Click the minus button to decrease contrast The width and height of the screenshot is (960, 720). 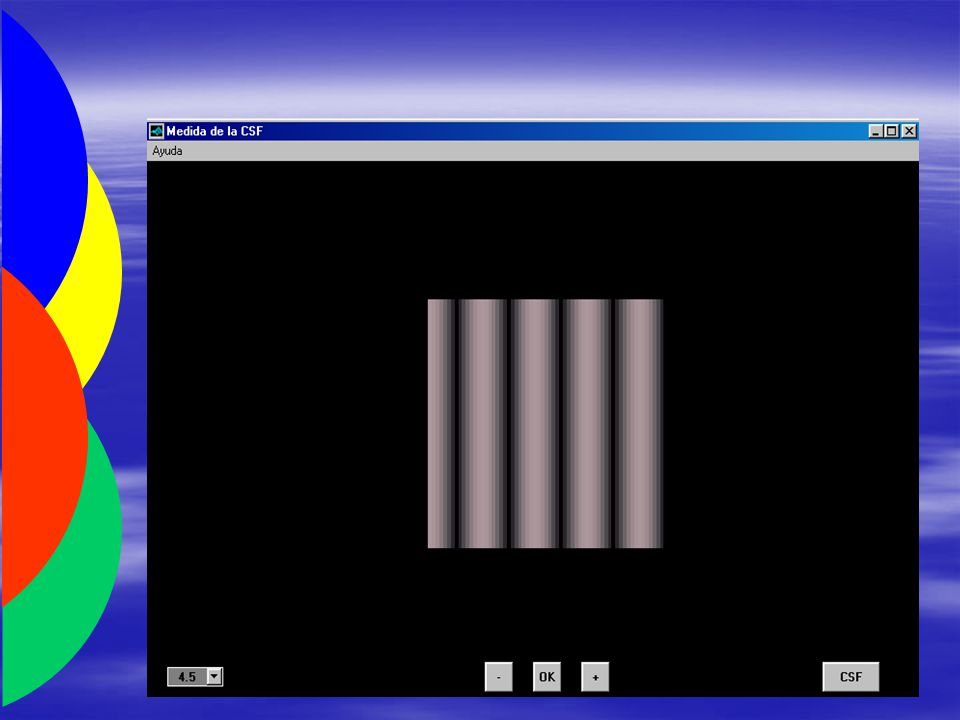coord(498,677)
